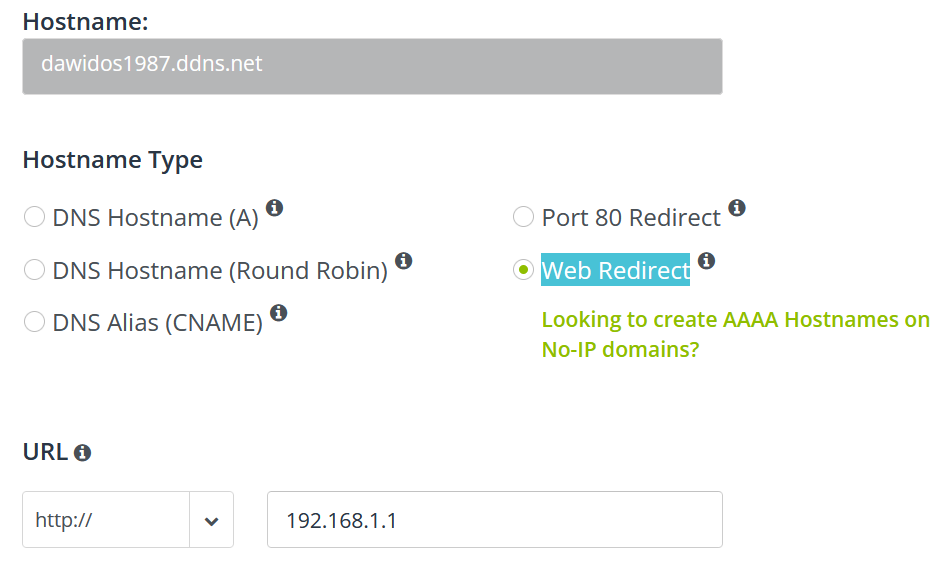The image size is (937, 572).
Task: Open the http:// protocol dropdown
Action: 128,519
